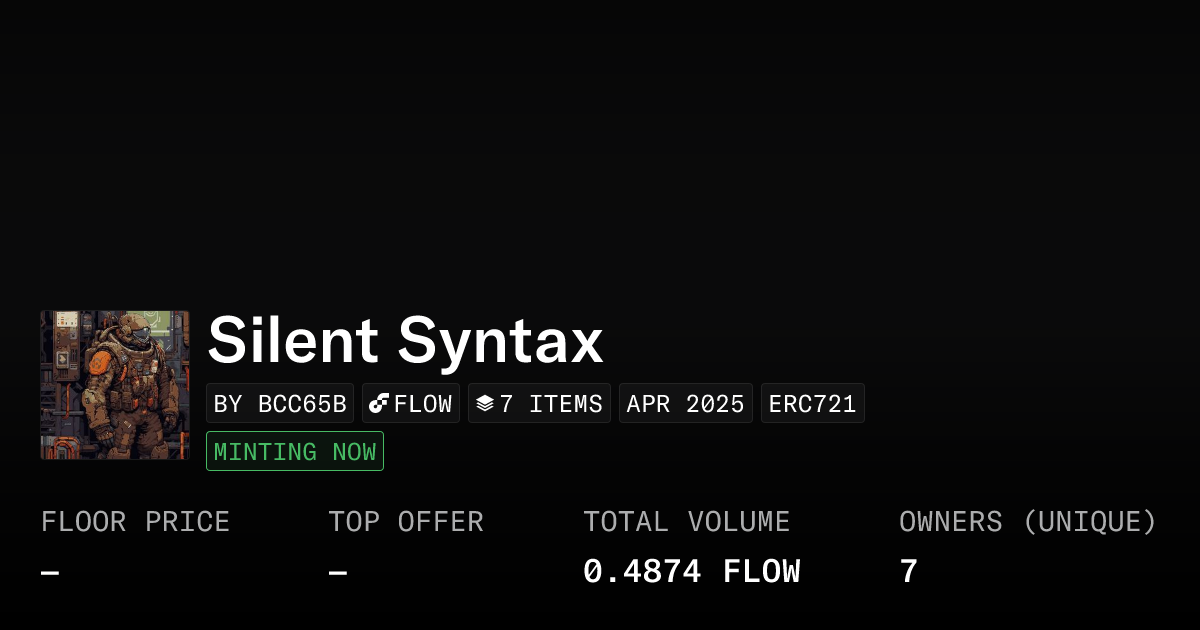Click the ERC721 token standard badge

point(813,404)
